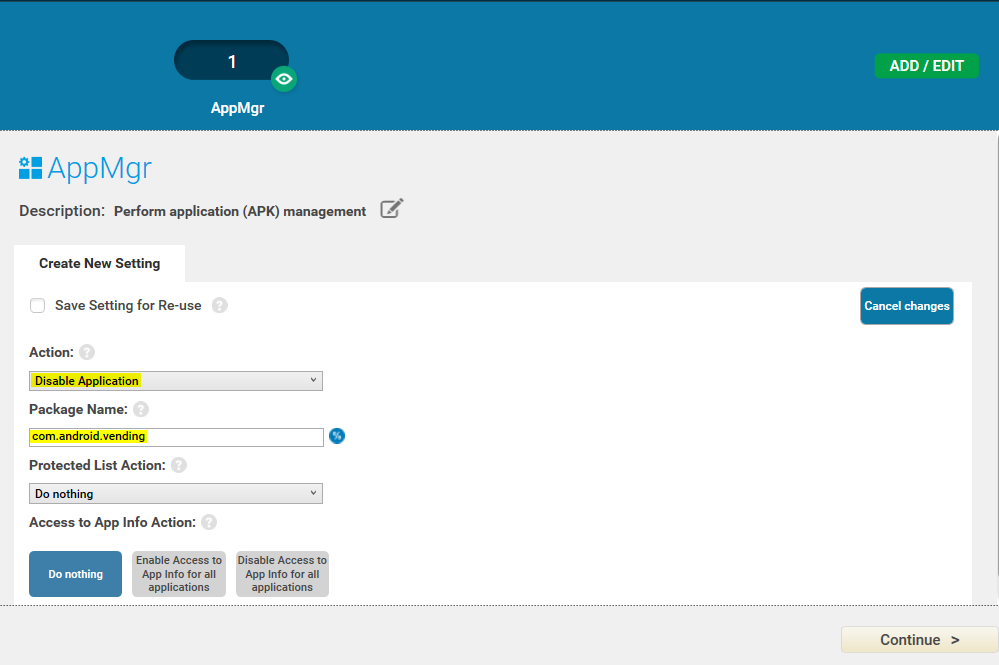Image resolution: width=999 pixels, height=665 pixels.
Task: Choose Enable Access to App Info for all applications
Action: tap(179, 574)
